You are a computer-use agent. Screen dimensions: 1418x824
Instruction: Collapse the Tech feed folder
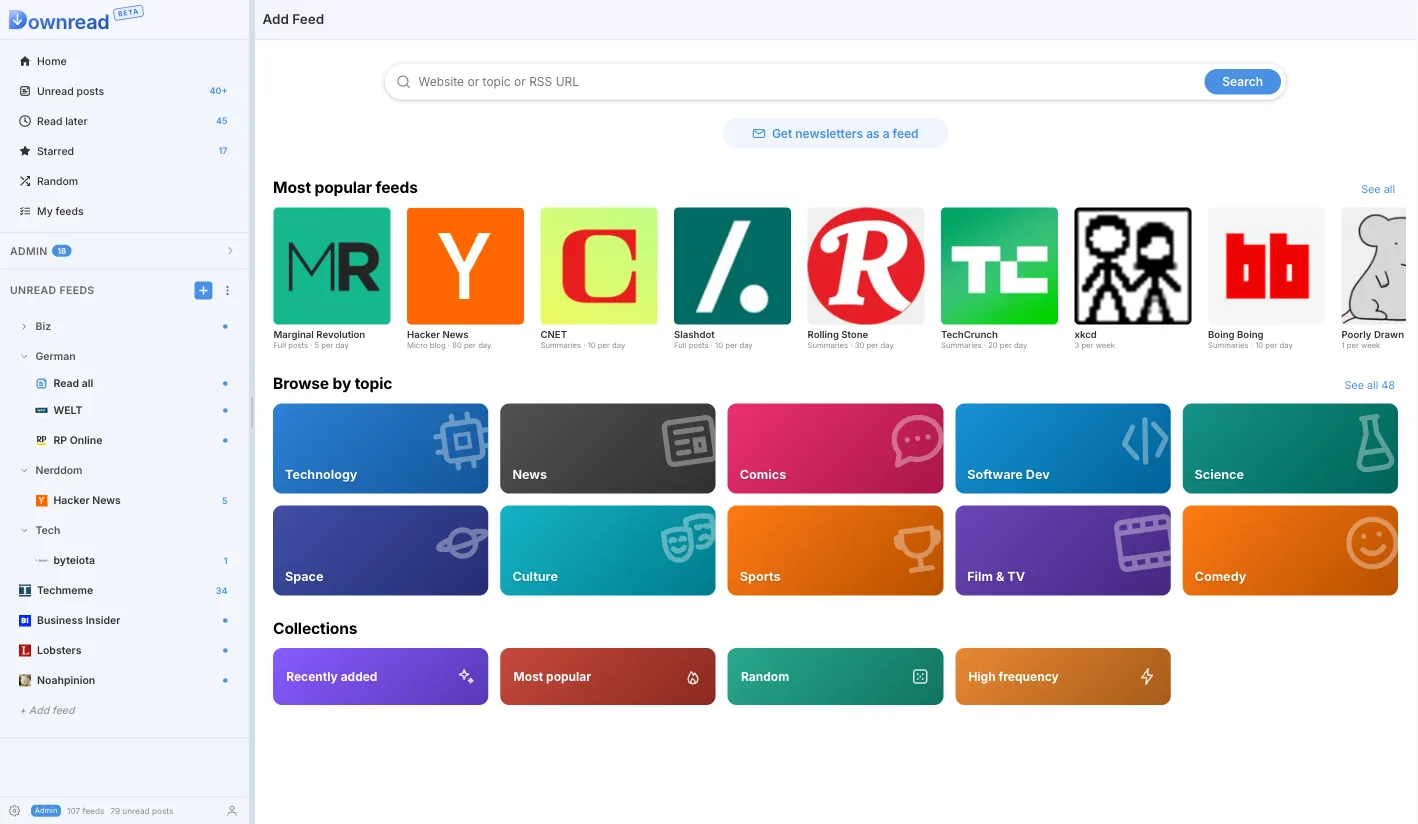[25, 530]
